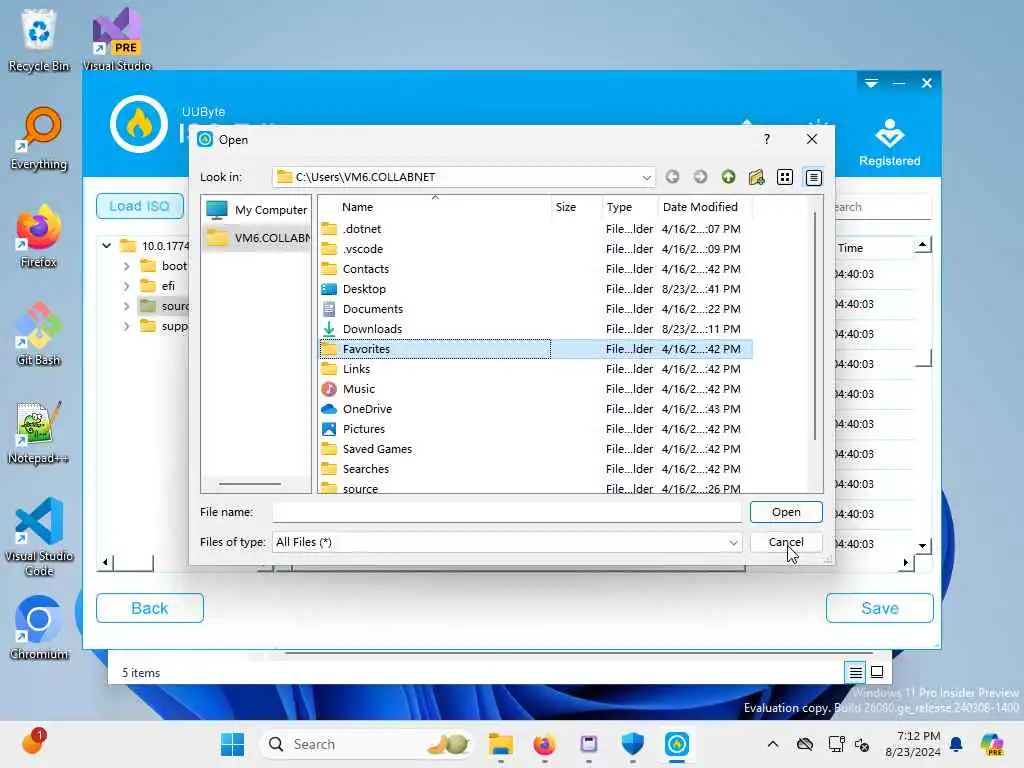This screenshot has width=1024, height=768.
Task: Expand the support folder tree node
Action: (126, 327)
